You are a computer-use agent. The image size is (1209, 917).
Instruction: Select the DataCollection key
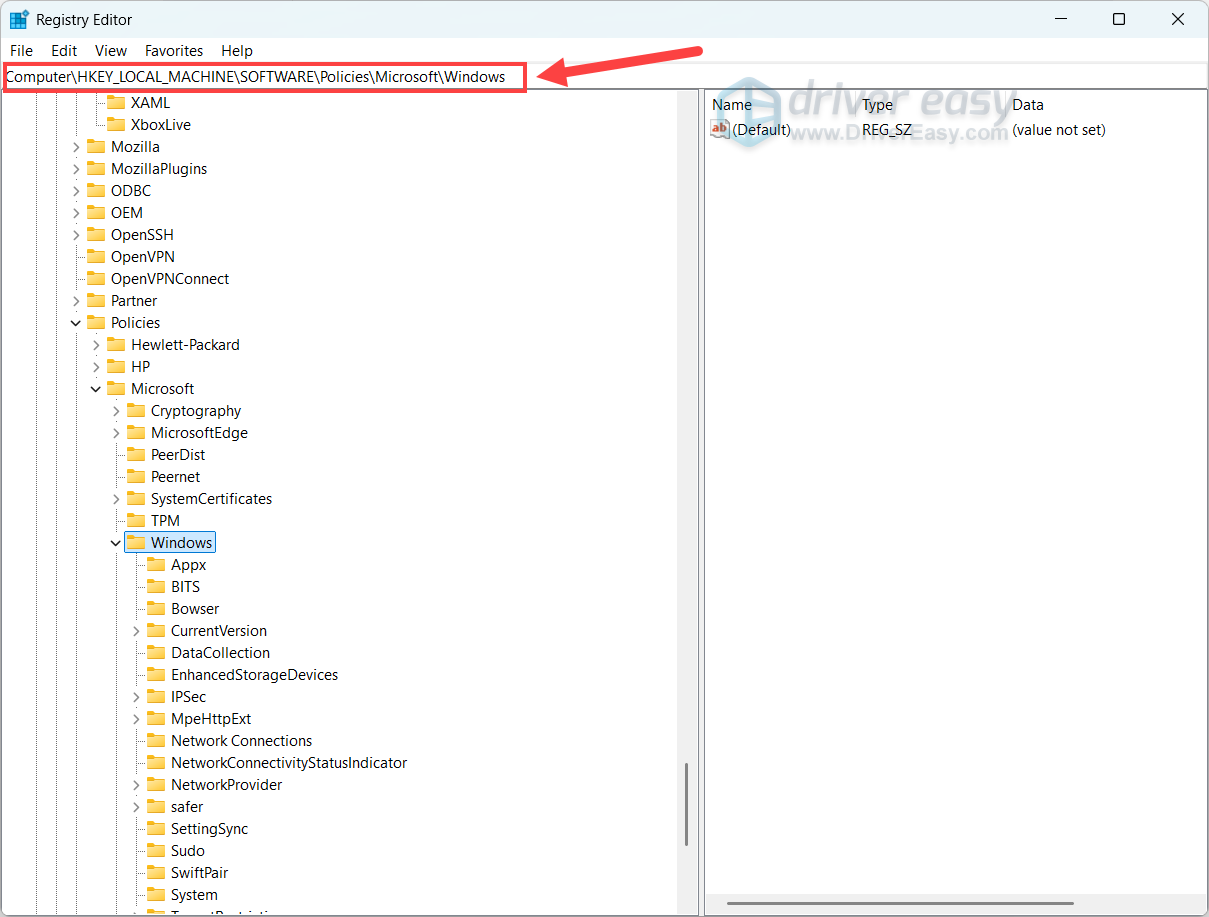(x=220, y=652)
